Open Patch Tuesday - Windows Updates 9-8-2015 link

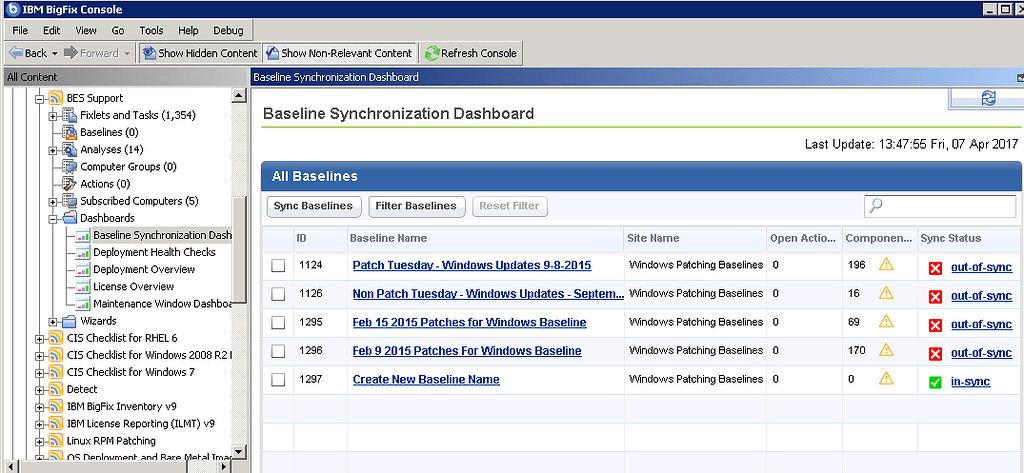click(x=472, y=265)
